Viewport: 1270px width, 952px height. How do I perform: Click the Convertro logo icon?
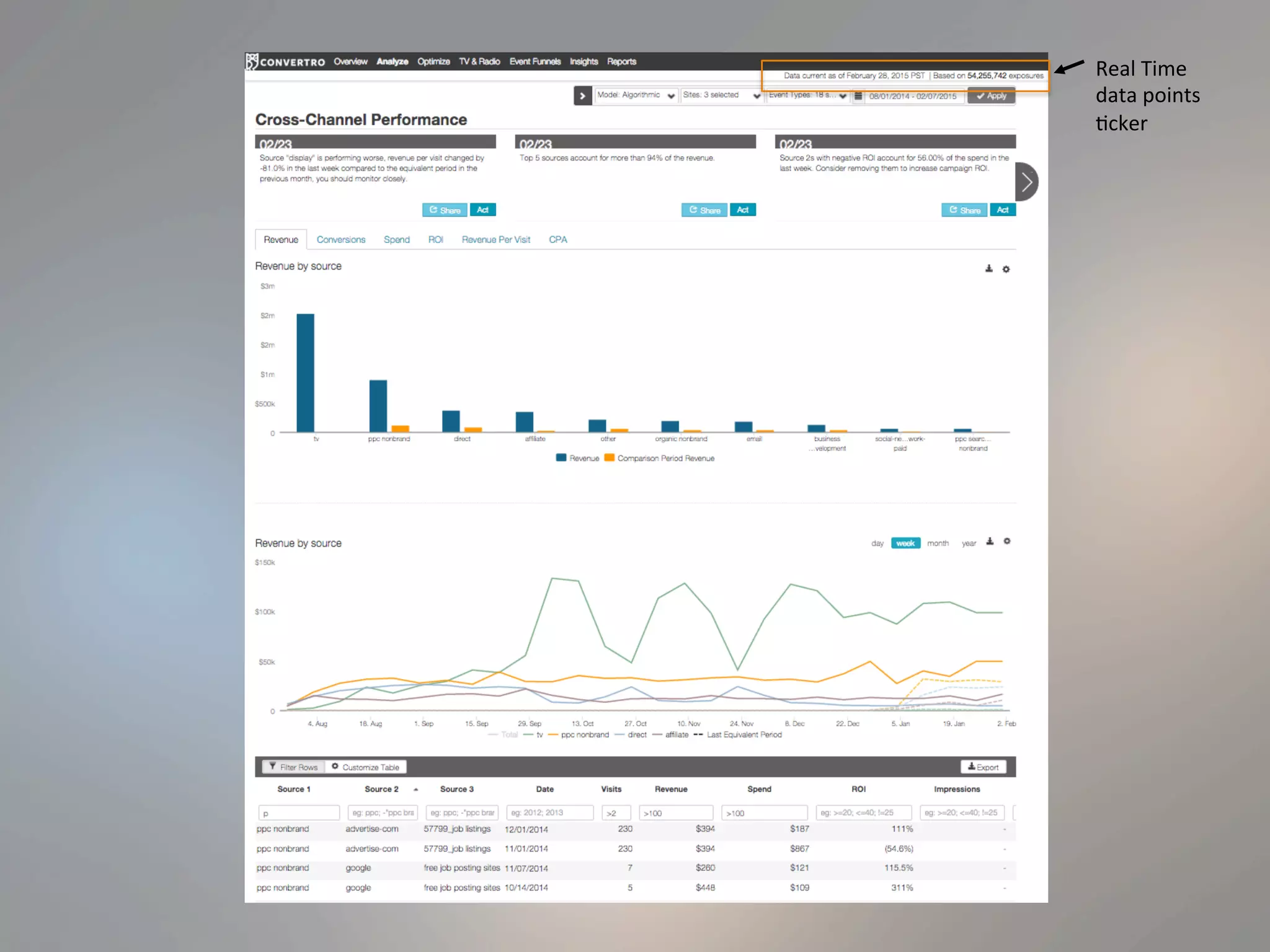coord(252,61)
